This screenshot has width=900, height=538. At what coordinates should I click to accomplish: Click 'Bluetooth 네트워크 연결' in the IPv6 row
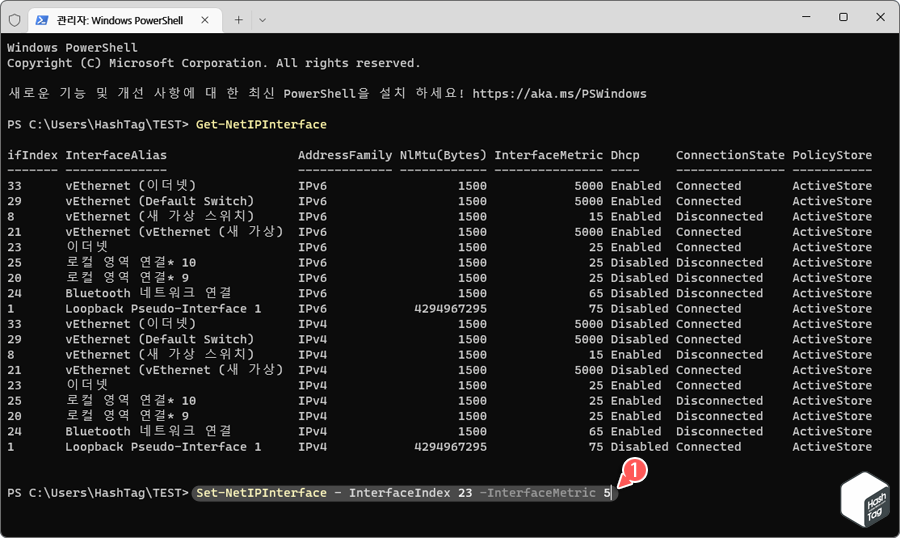(149, 293)
